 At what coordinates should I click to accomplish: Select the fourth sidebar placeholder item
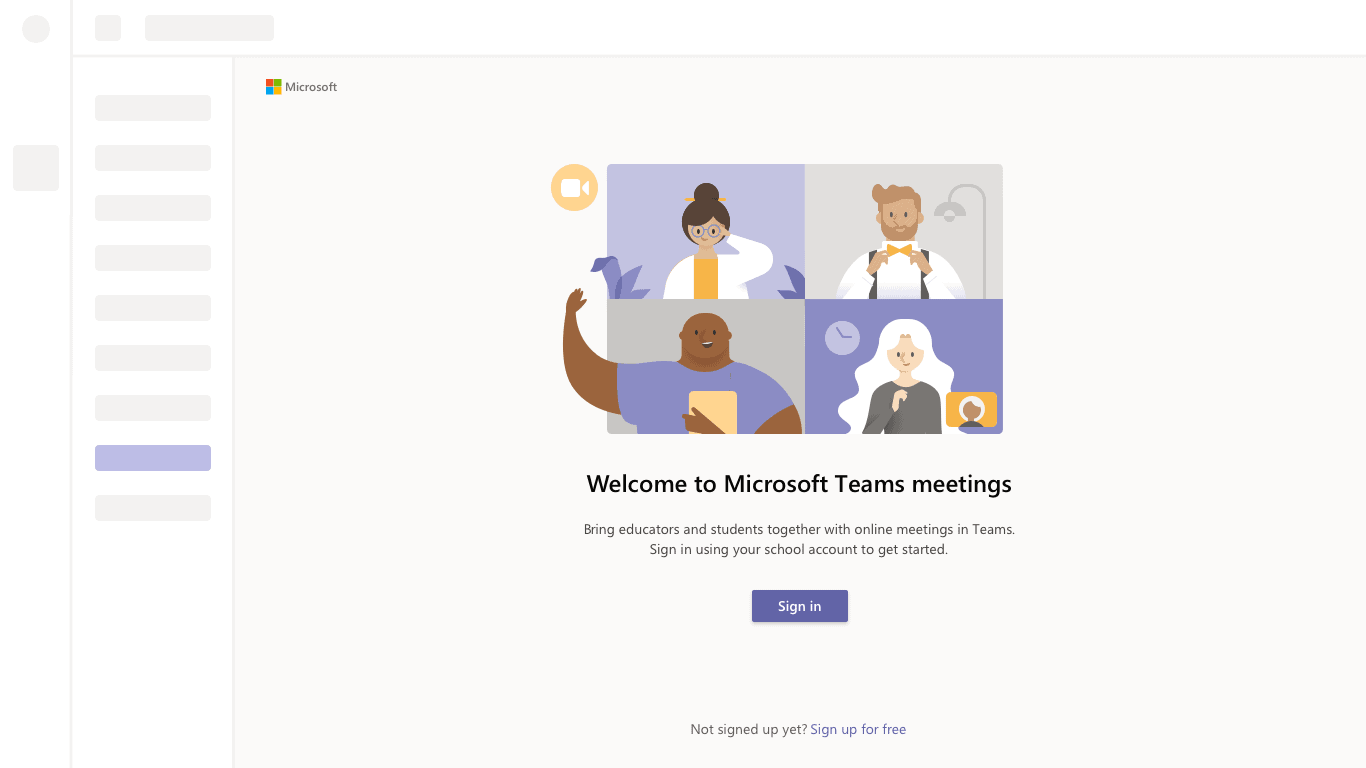[152, 257]
